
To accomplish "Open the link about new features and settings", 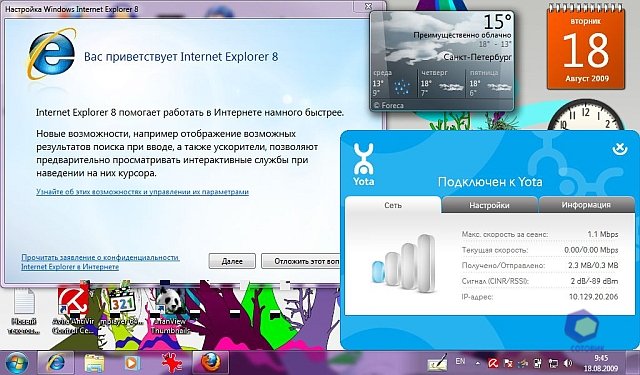I will pos(142,191).
